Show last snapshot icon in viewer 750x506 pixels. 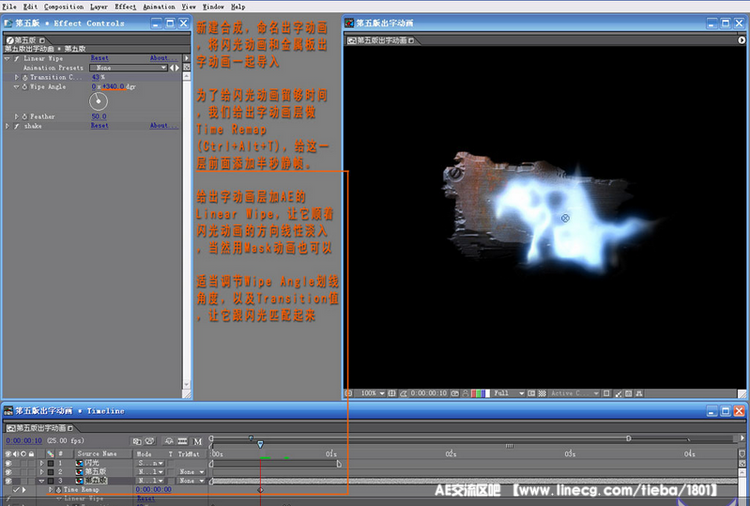[x=465, y=393]
